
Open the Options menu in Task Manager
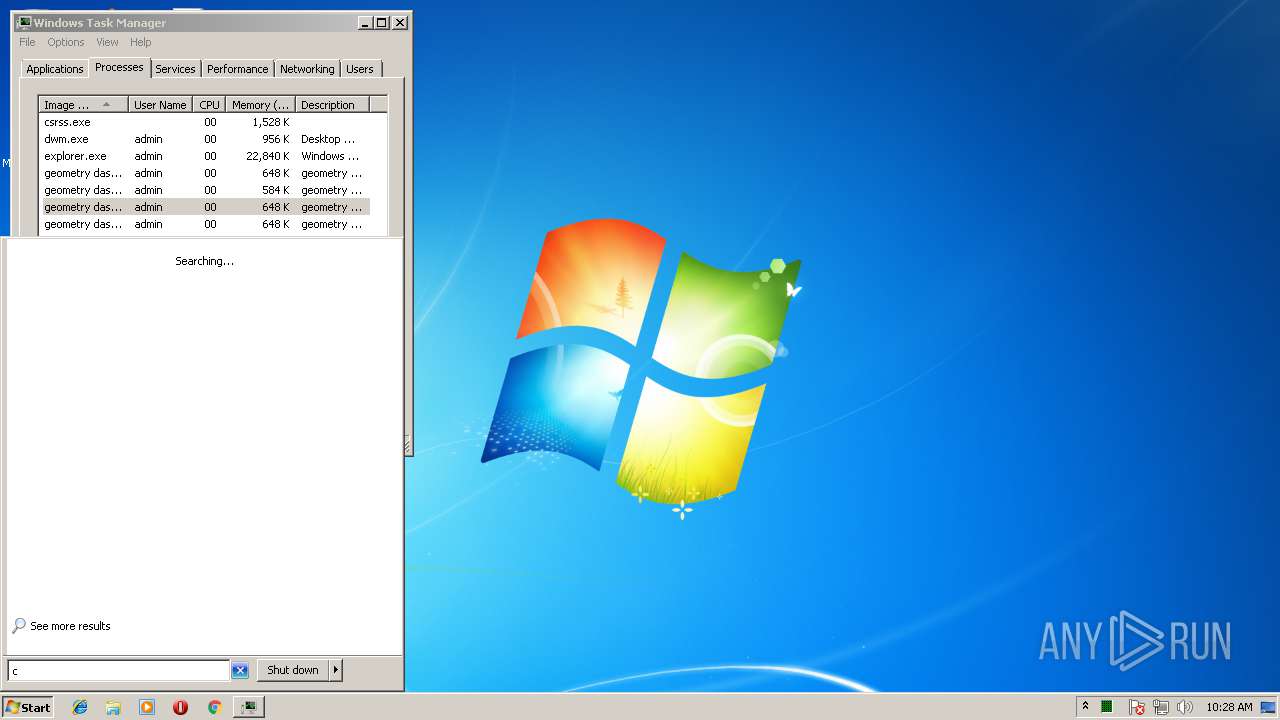click(66, 42)
